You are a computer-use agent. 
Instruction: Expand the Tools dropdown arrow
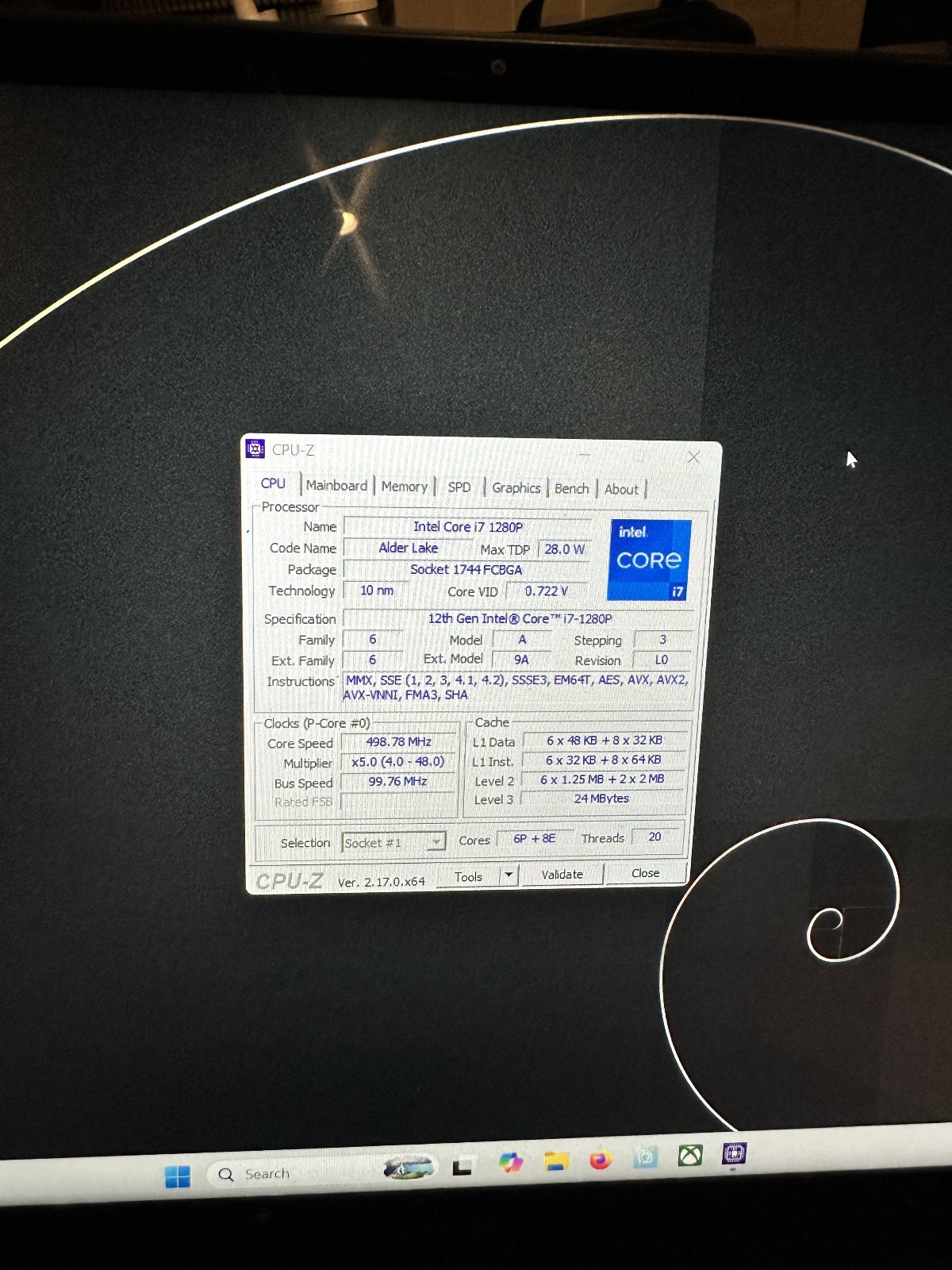[509, 876]
